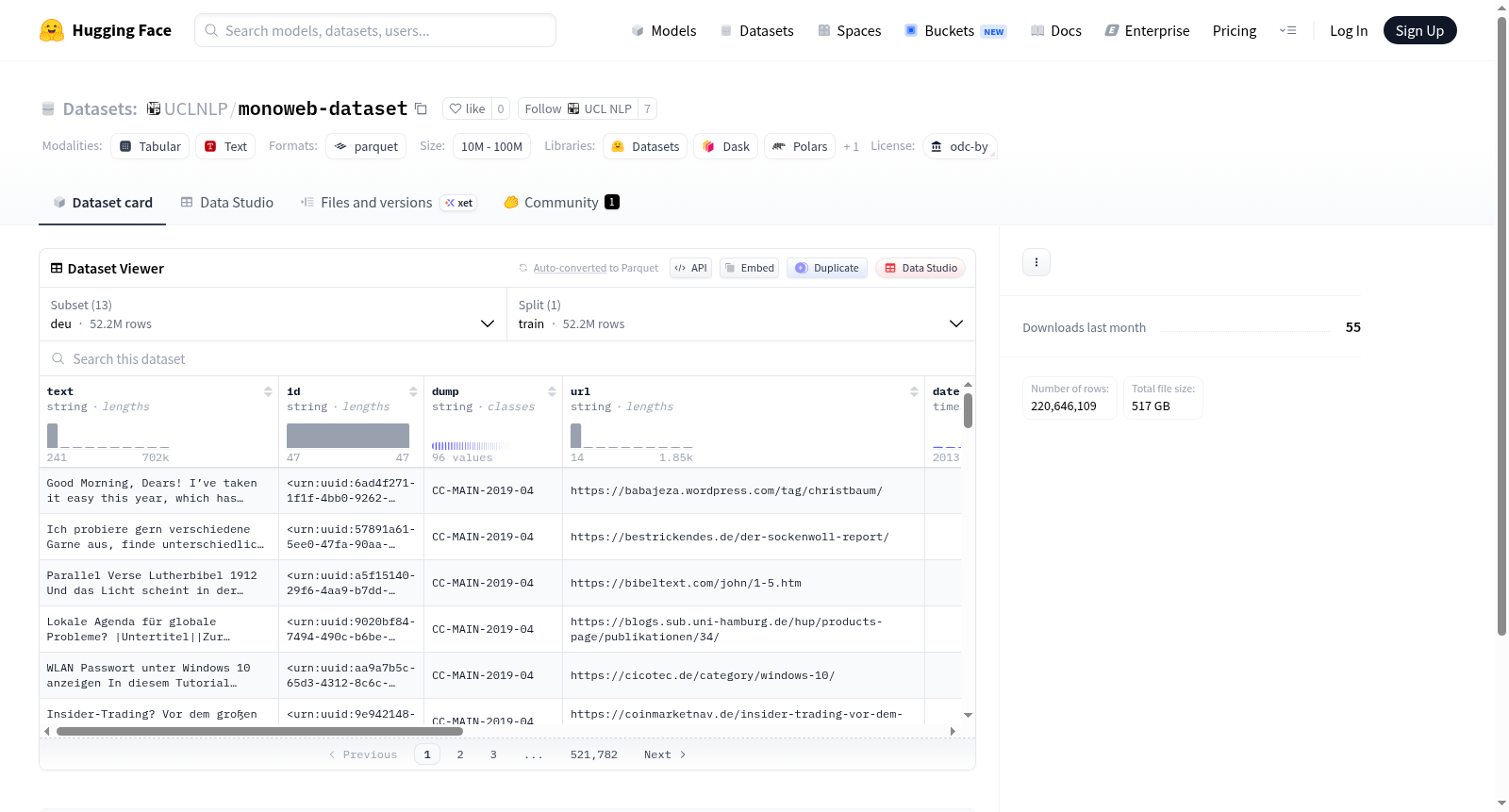
Task: Click the Text modality tag
Action: (225, 147)
